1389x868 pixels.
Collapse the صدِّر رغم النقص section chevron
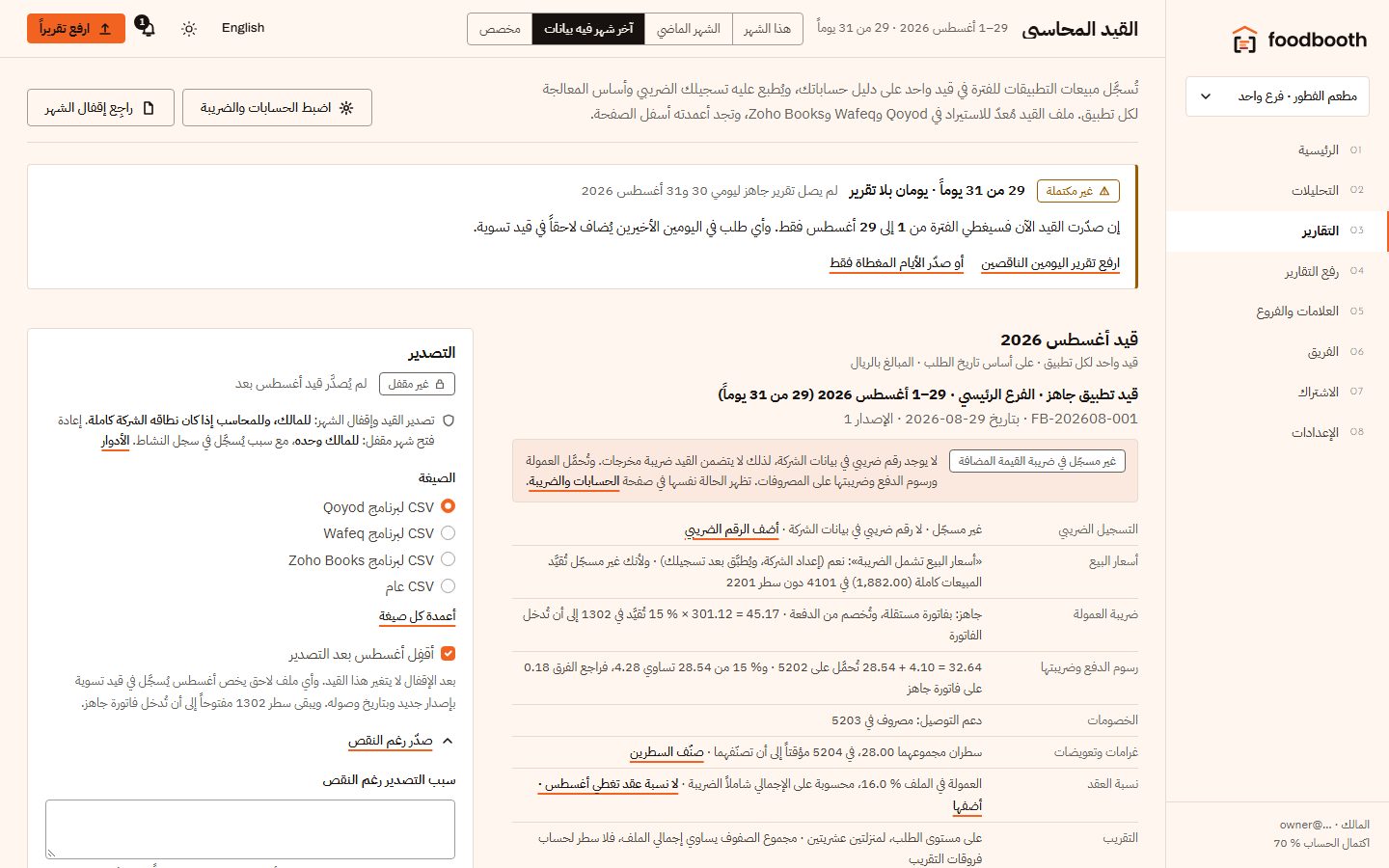448,741
